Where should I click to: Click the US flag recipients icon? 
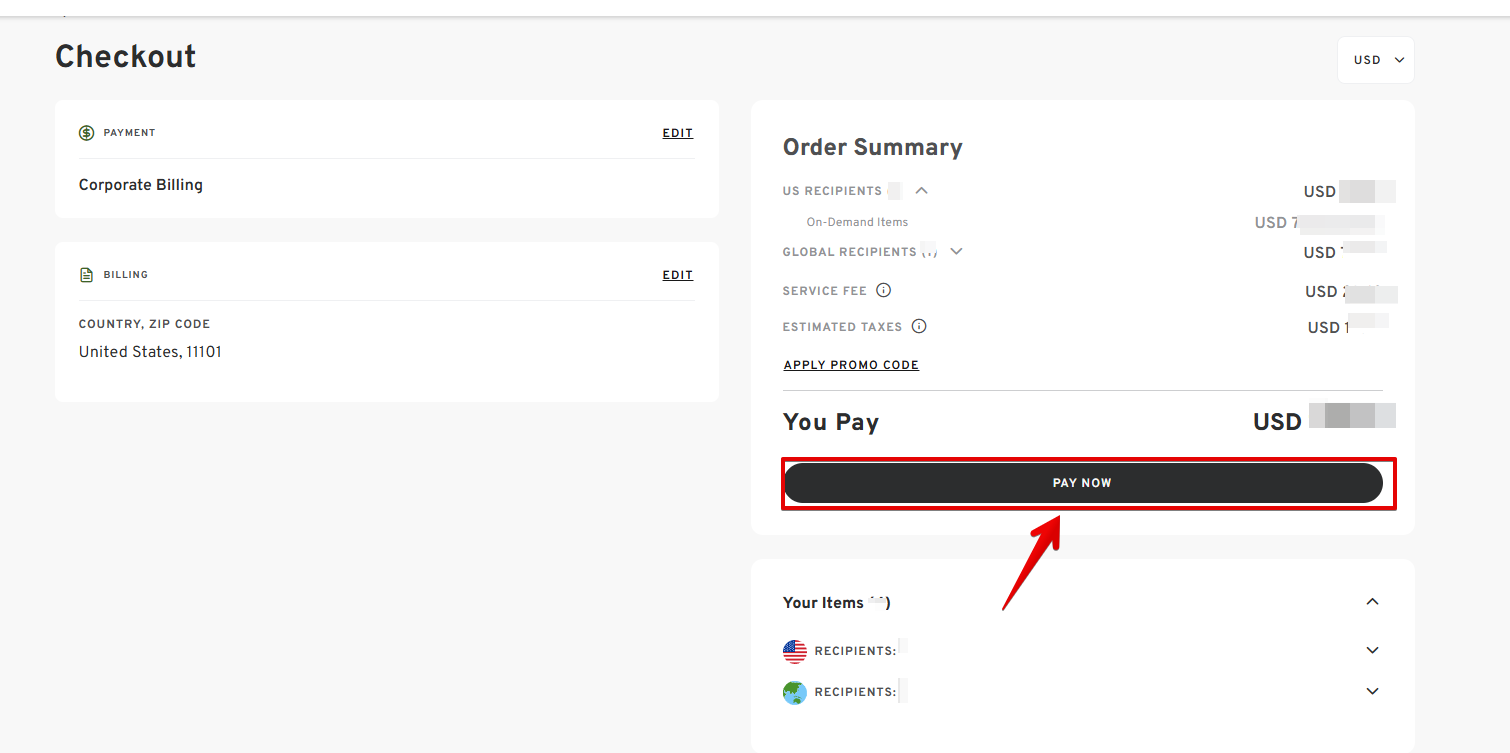[x=795, y=651]
